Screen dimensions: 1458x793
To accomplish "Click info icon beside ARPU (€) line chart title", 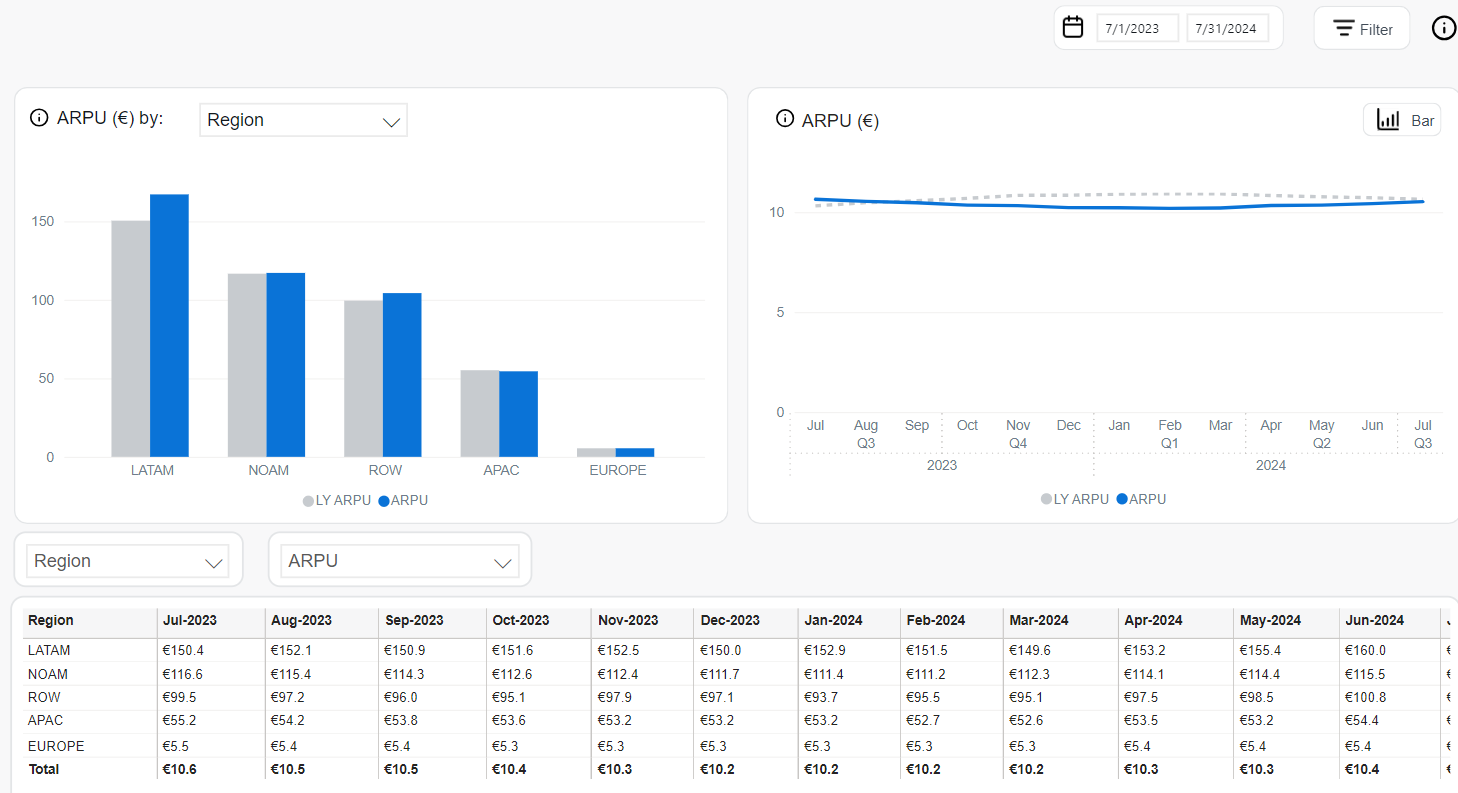I will (x=785, y=119).
